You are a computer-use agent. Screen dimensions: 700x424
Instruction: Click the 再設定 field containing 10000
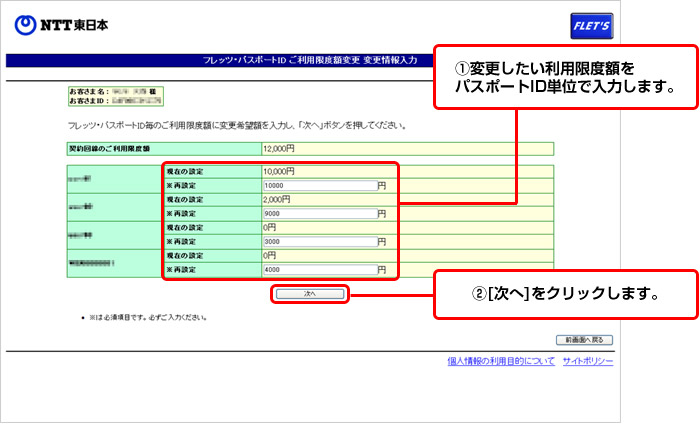(318, 185)
